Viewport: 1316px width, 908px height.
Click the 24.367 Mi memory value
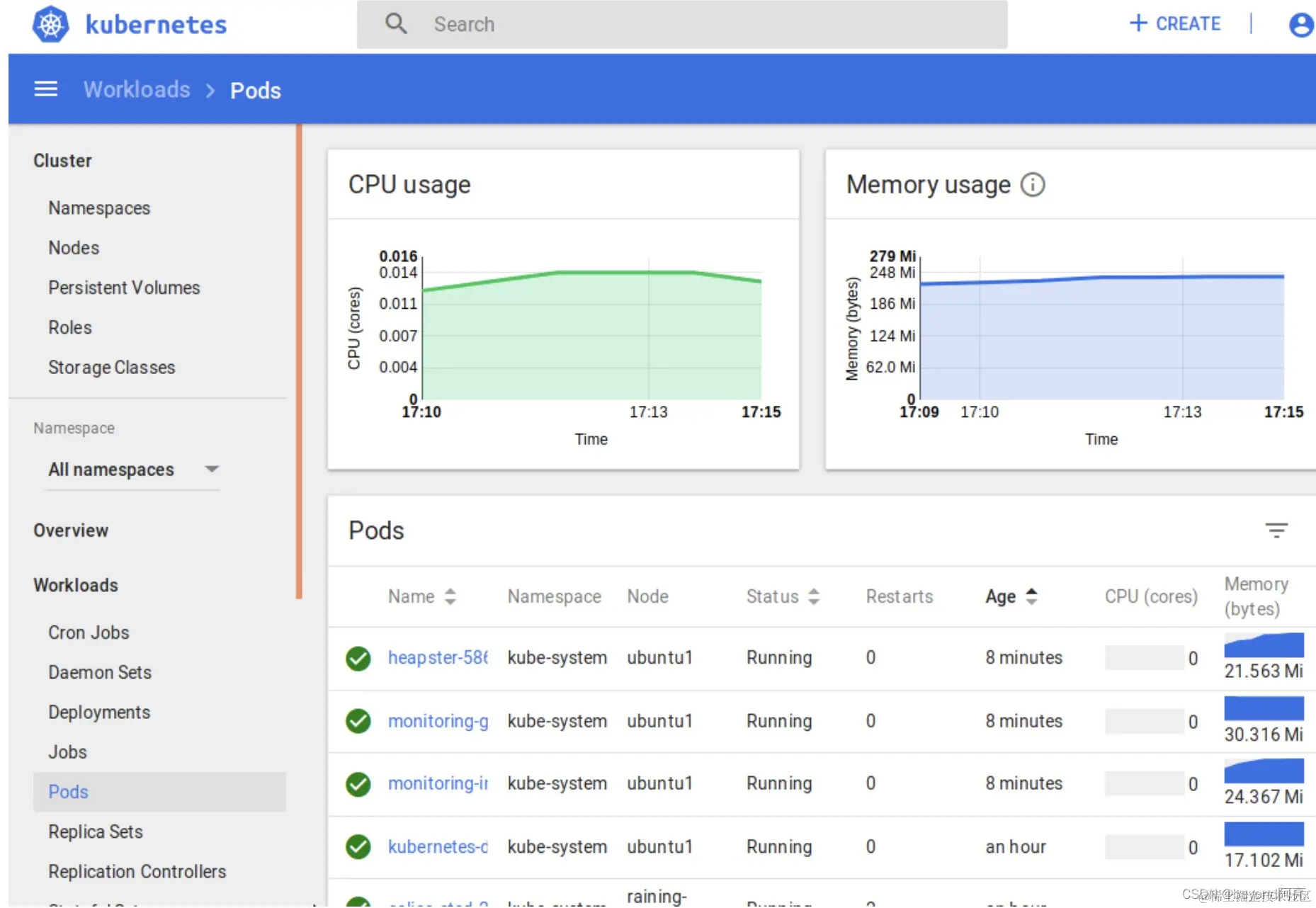(1264, 797)
